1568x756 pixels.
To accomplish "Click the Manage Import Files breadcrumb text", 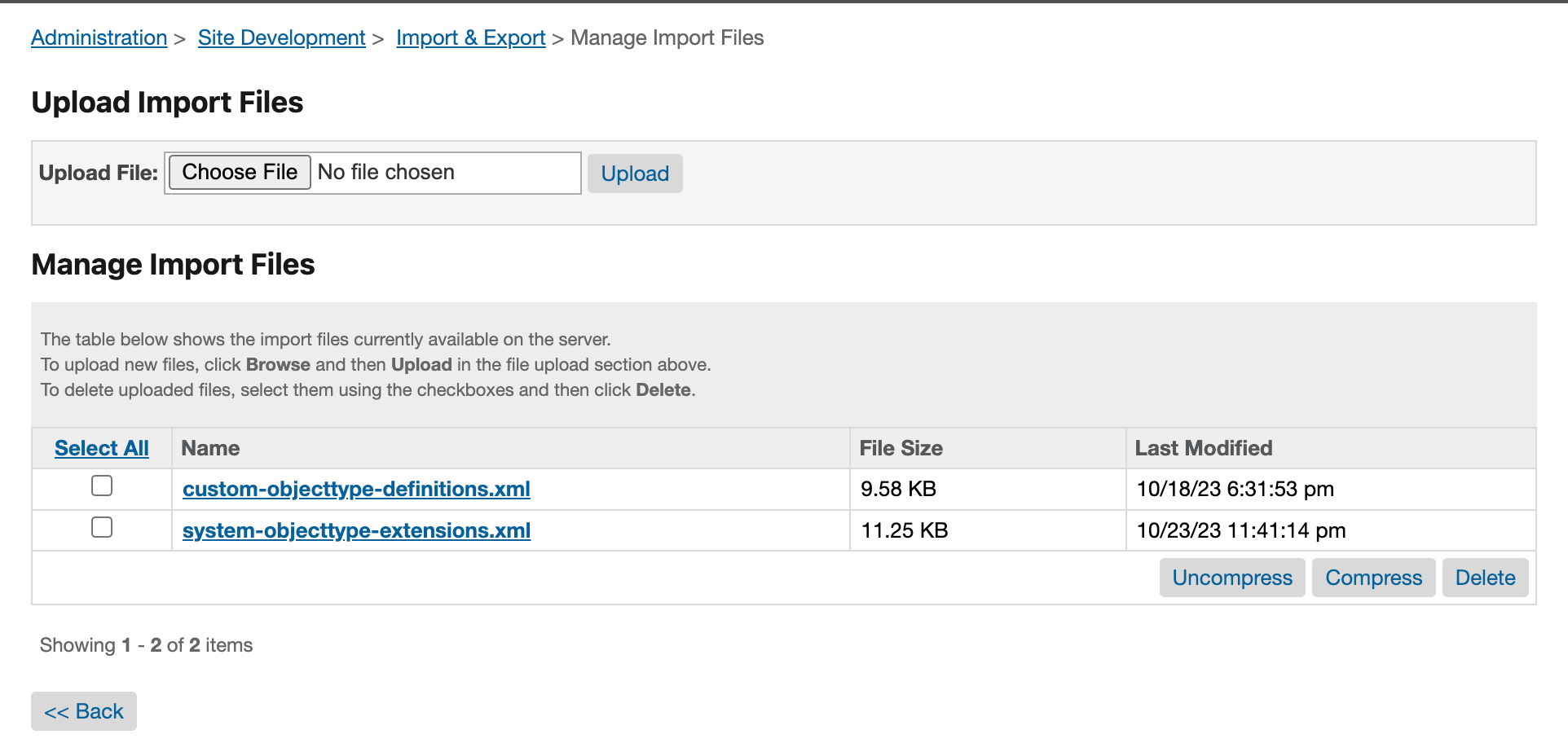I will pos(667,37).
